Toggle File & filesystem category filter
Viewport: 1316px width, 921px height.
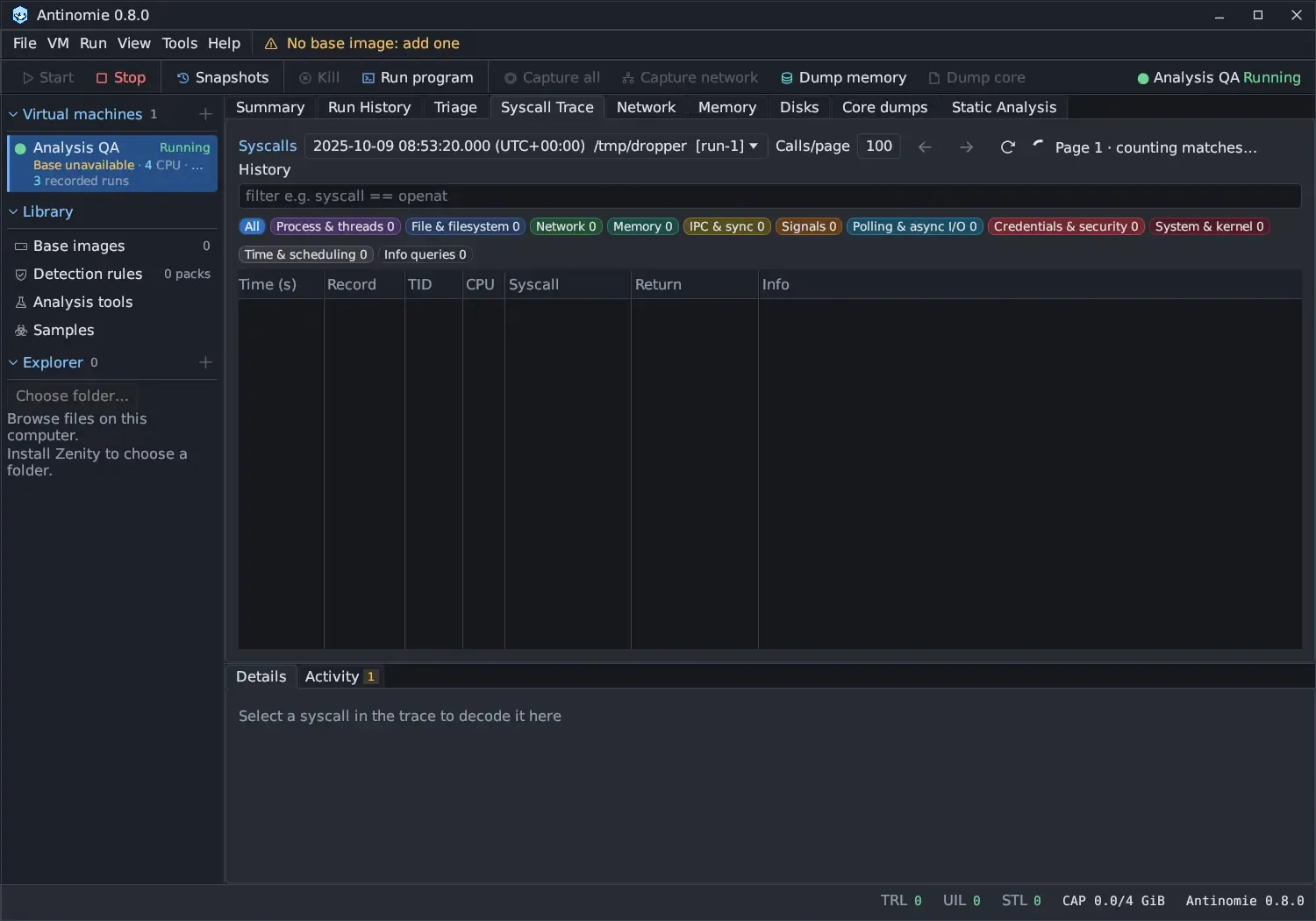[x=465, y=226]
